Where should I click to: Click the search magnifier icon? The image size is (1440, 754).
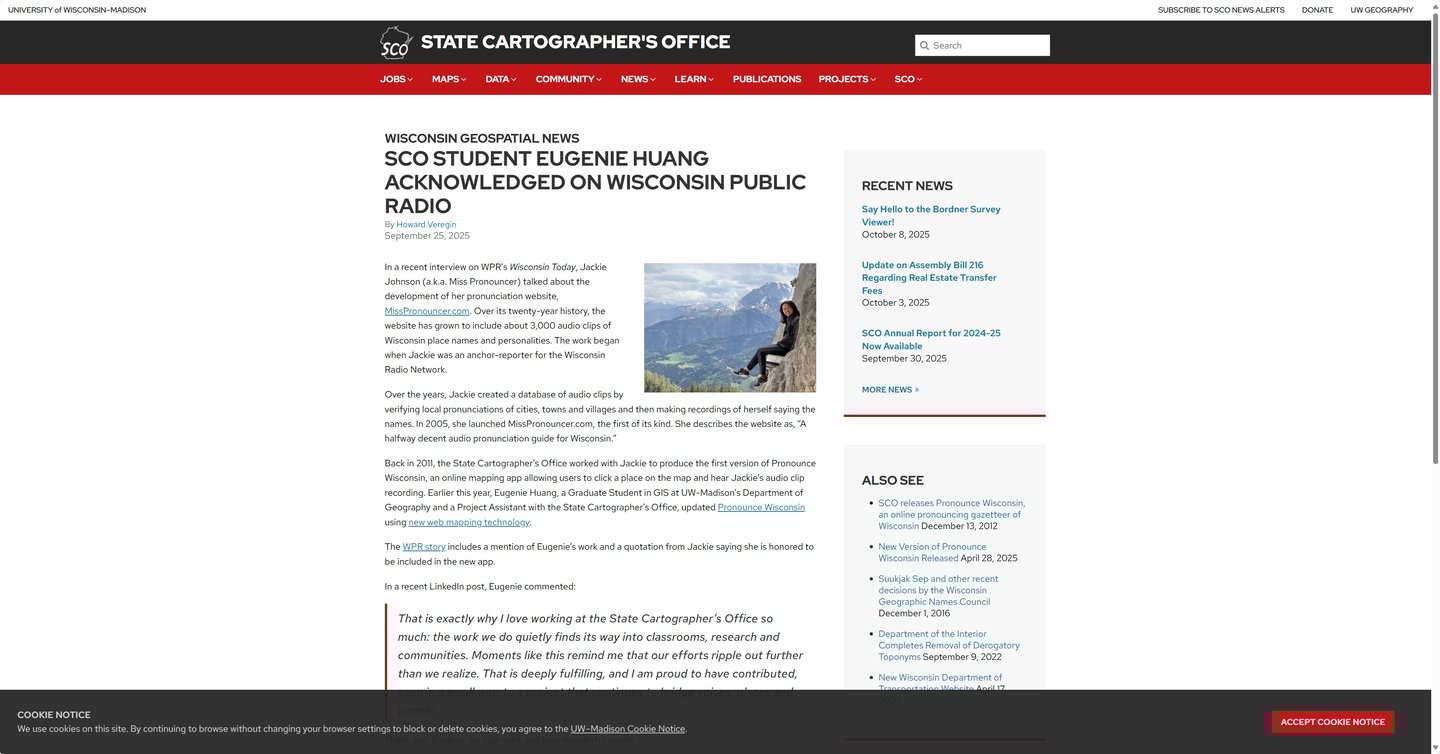(925, 45)
